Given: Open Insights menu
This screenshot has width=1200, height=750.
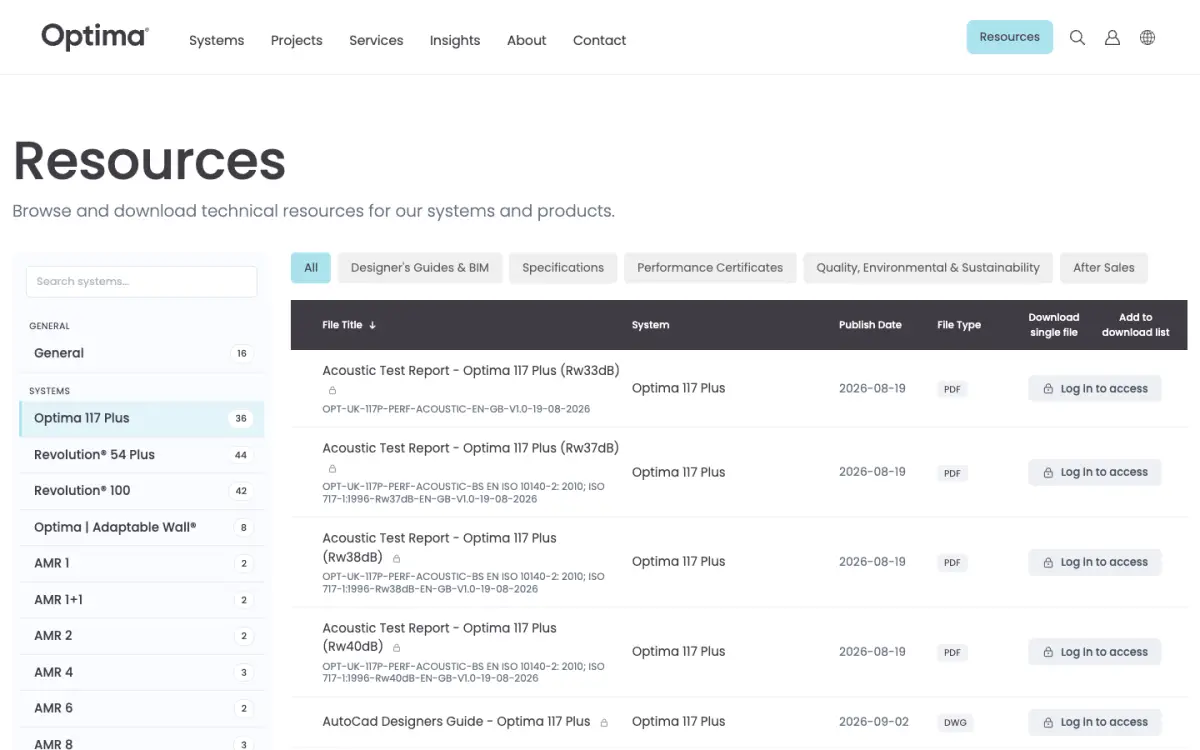Looking at the screenshot, I should pyautogui.click(x=455, y=40).
